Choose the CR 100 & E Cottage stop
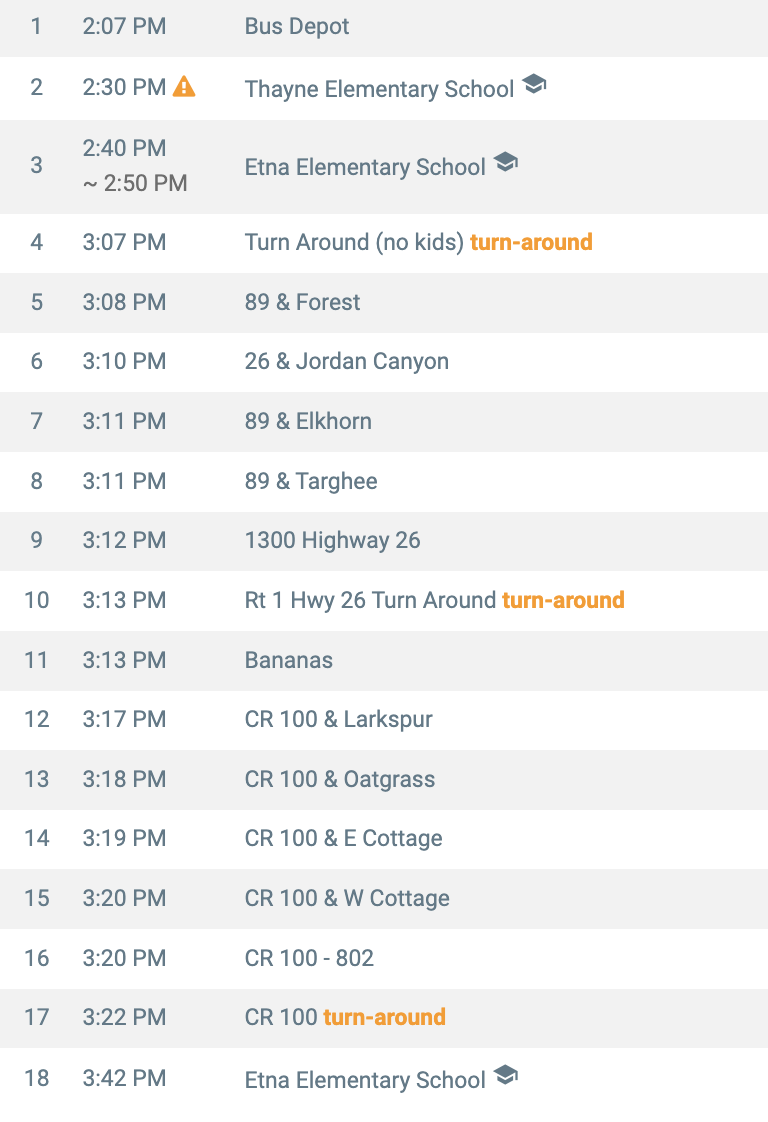Image resolution: width=768 pixels, height=1122 pixels. (343, 838)
